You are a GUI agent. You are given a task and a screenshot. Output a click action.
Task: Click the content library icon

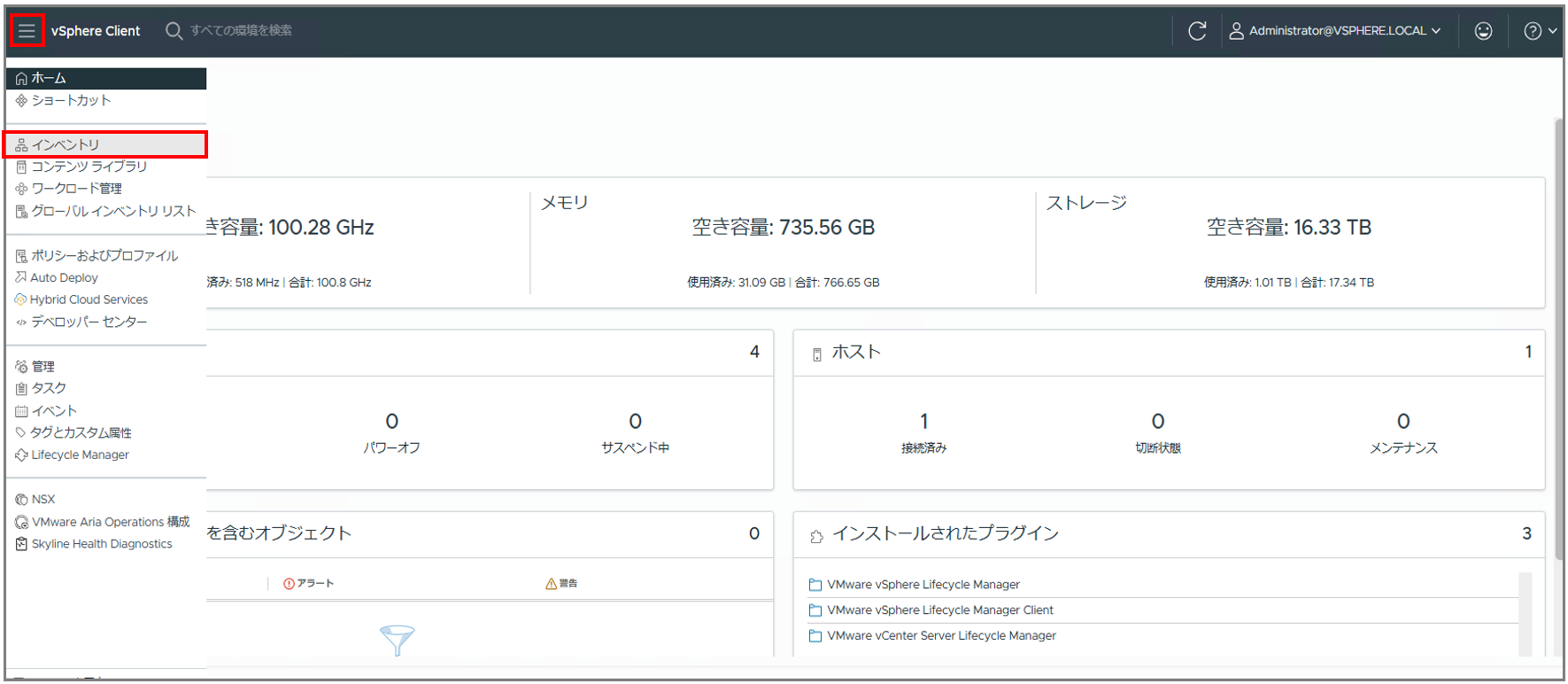click(21, 167)
